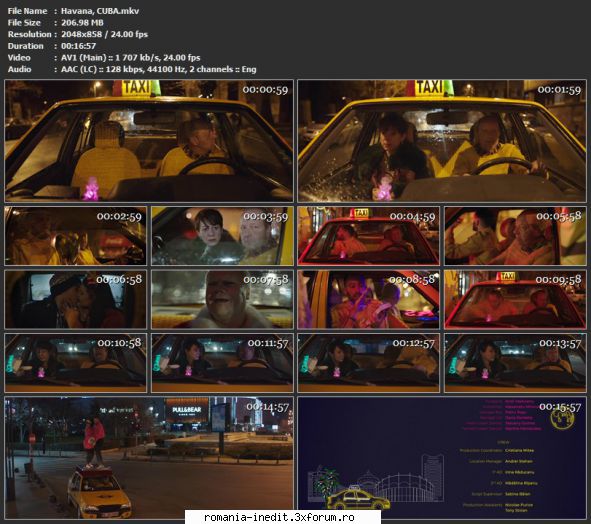The width and height of the screenshot is (591, 524).
Task: Click the red taxi frame at 00:04:59
Action: (369, 236)
